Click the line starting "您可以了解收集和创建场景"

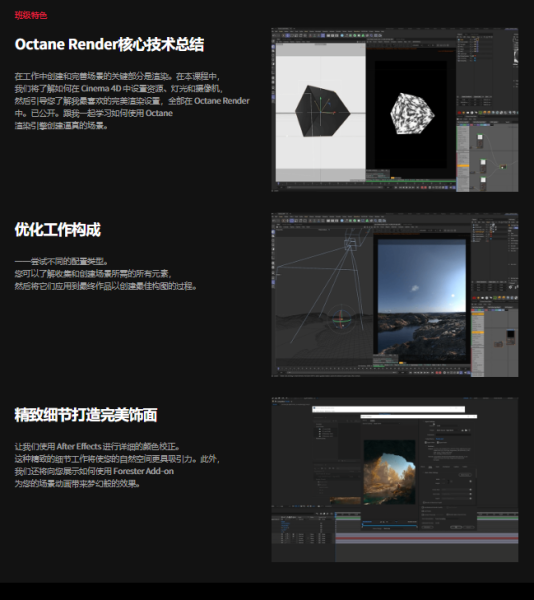[93, 274]
